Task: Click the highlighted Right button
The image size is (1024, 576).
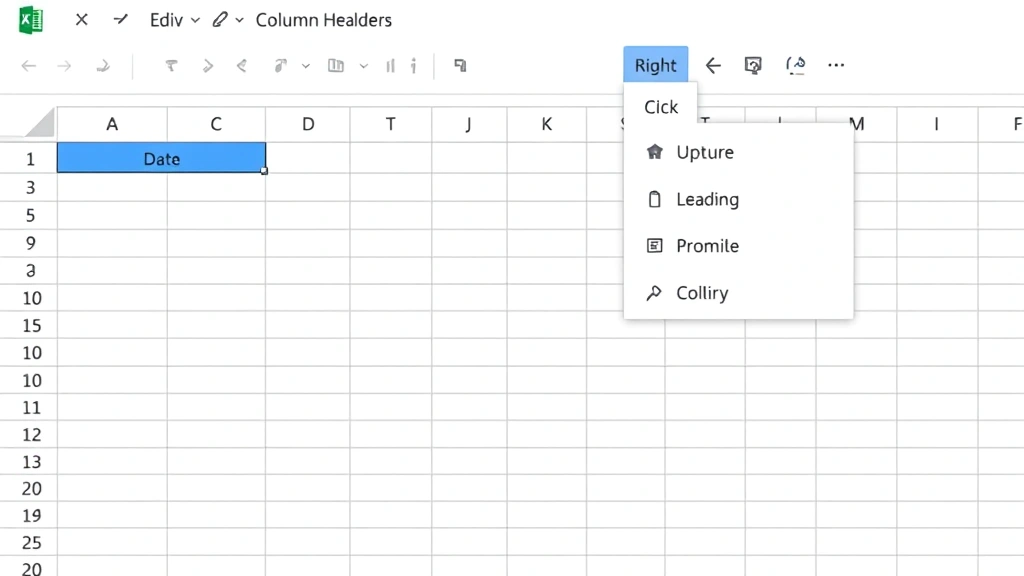Action: (656, 66)
